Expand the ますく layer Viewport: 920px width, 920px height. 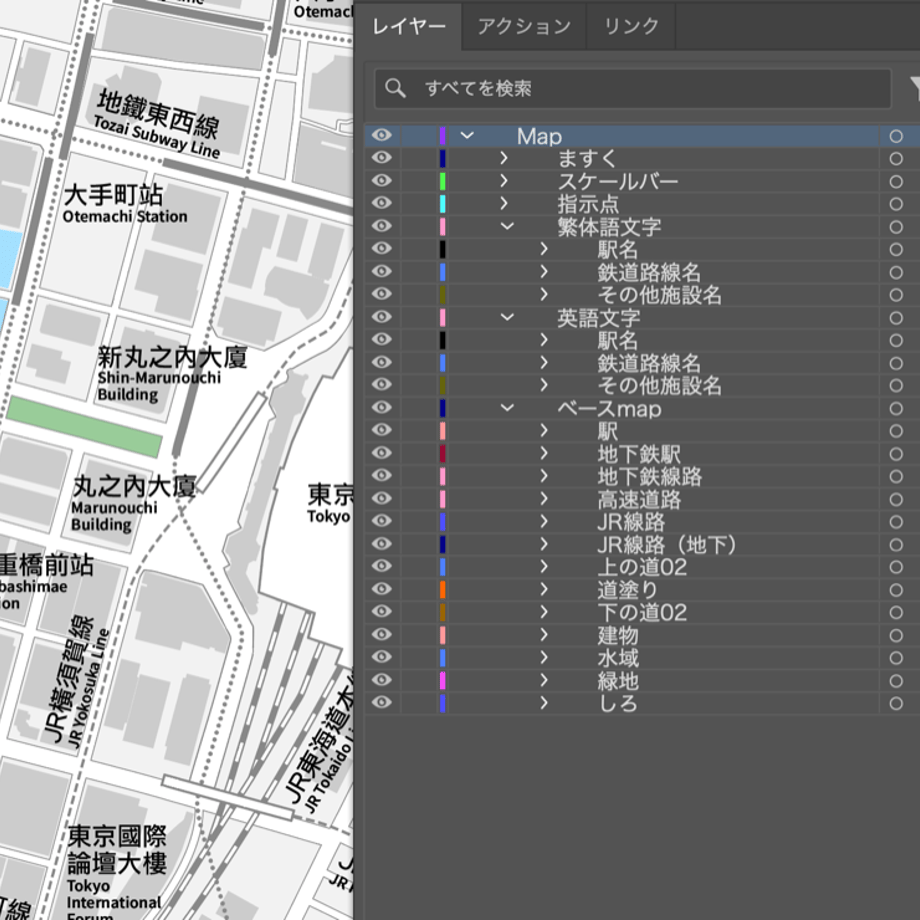coord(503,158)
